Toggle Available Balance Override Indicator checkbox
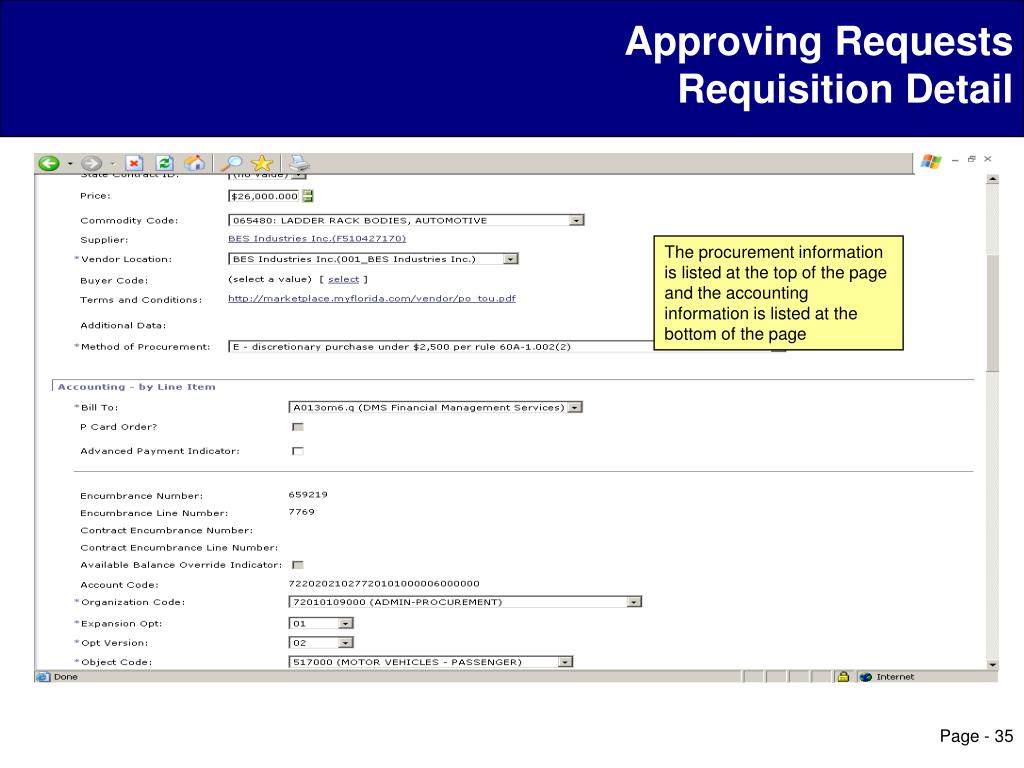 click(x=298, y=565)
